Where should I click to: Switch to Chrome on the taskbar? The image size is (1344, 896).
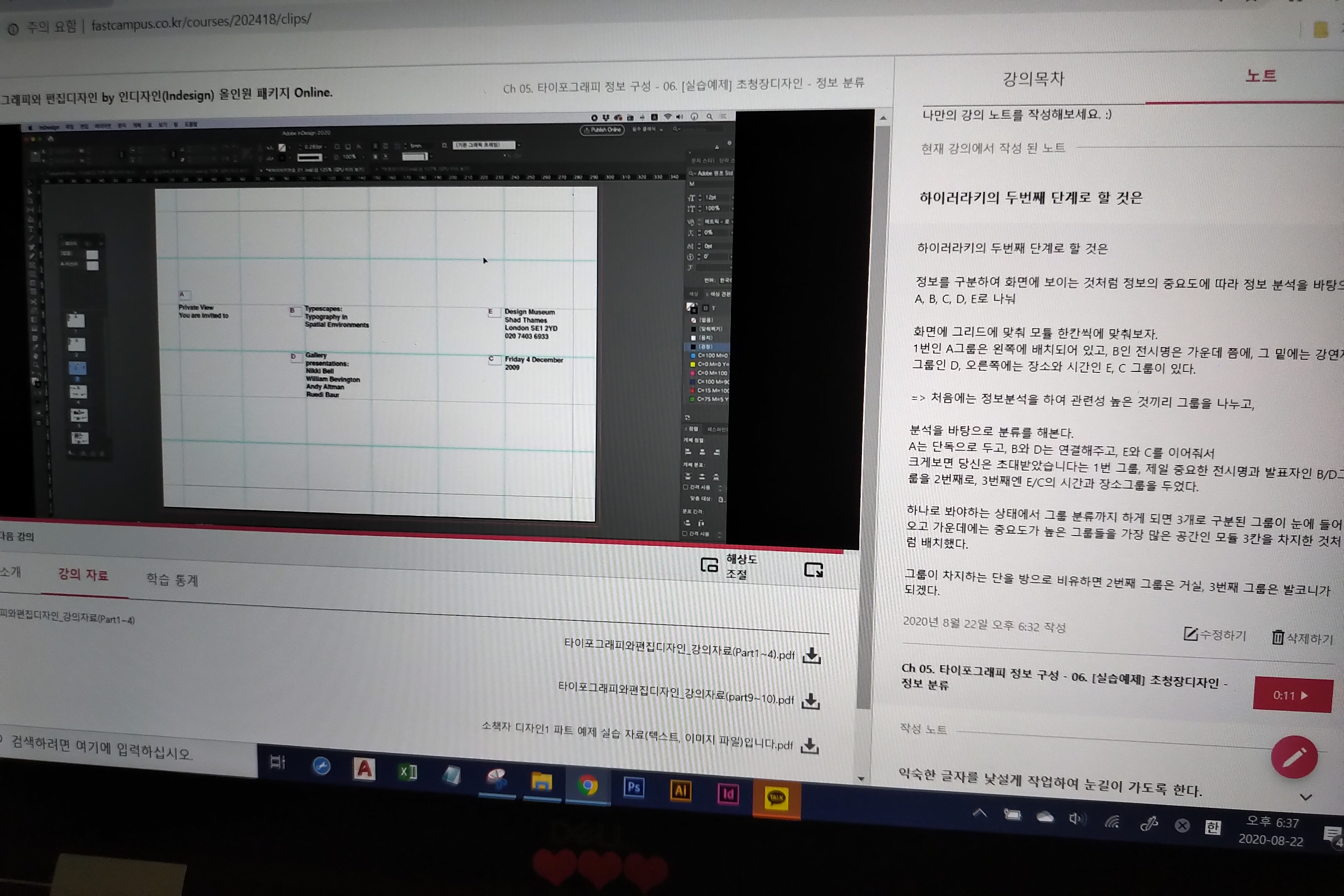point(587,786)
